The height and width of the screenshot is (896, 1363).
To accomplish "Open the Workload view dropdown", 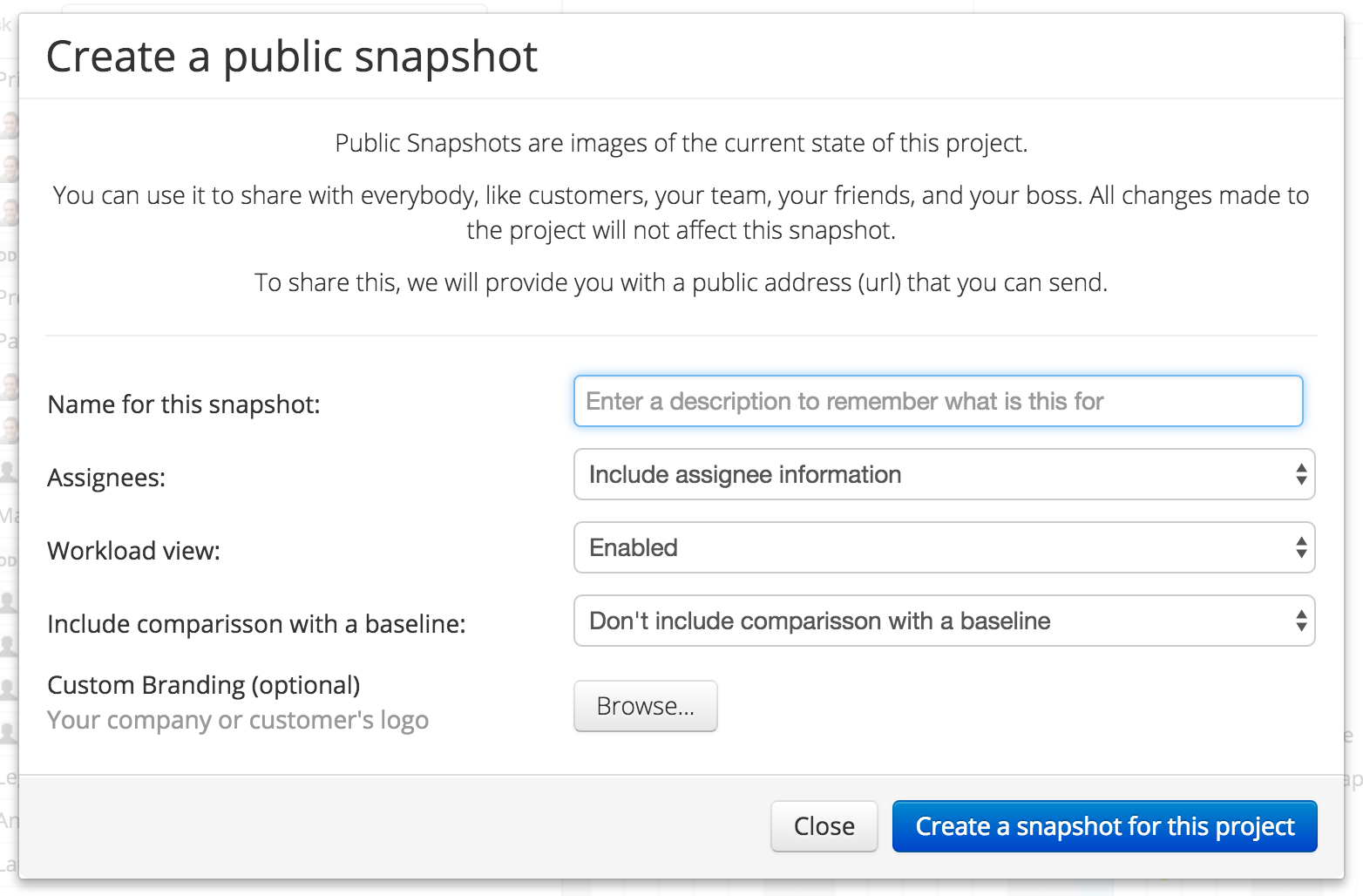I will (944, 547).
